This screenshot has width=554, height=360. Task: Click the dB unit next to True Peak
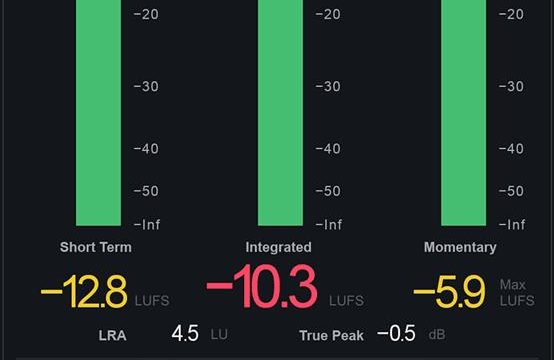pyautogui.click(x=437, y=335)
